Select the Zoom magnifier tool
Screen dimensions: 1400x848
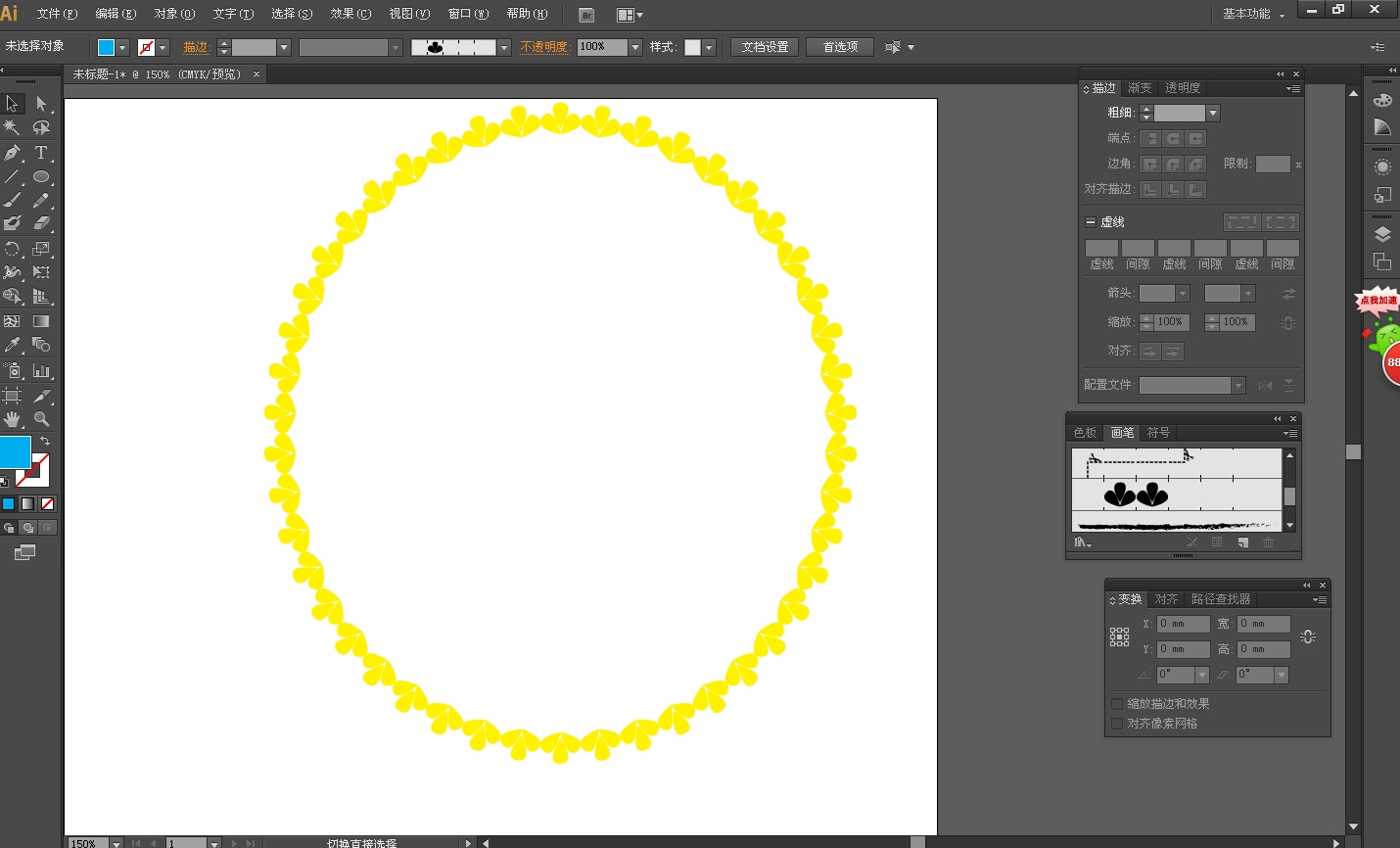(41, 419)
